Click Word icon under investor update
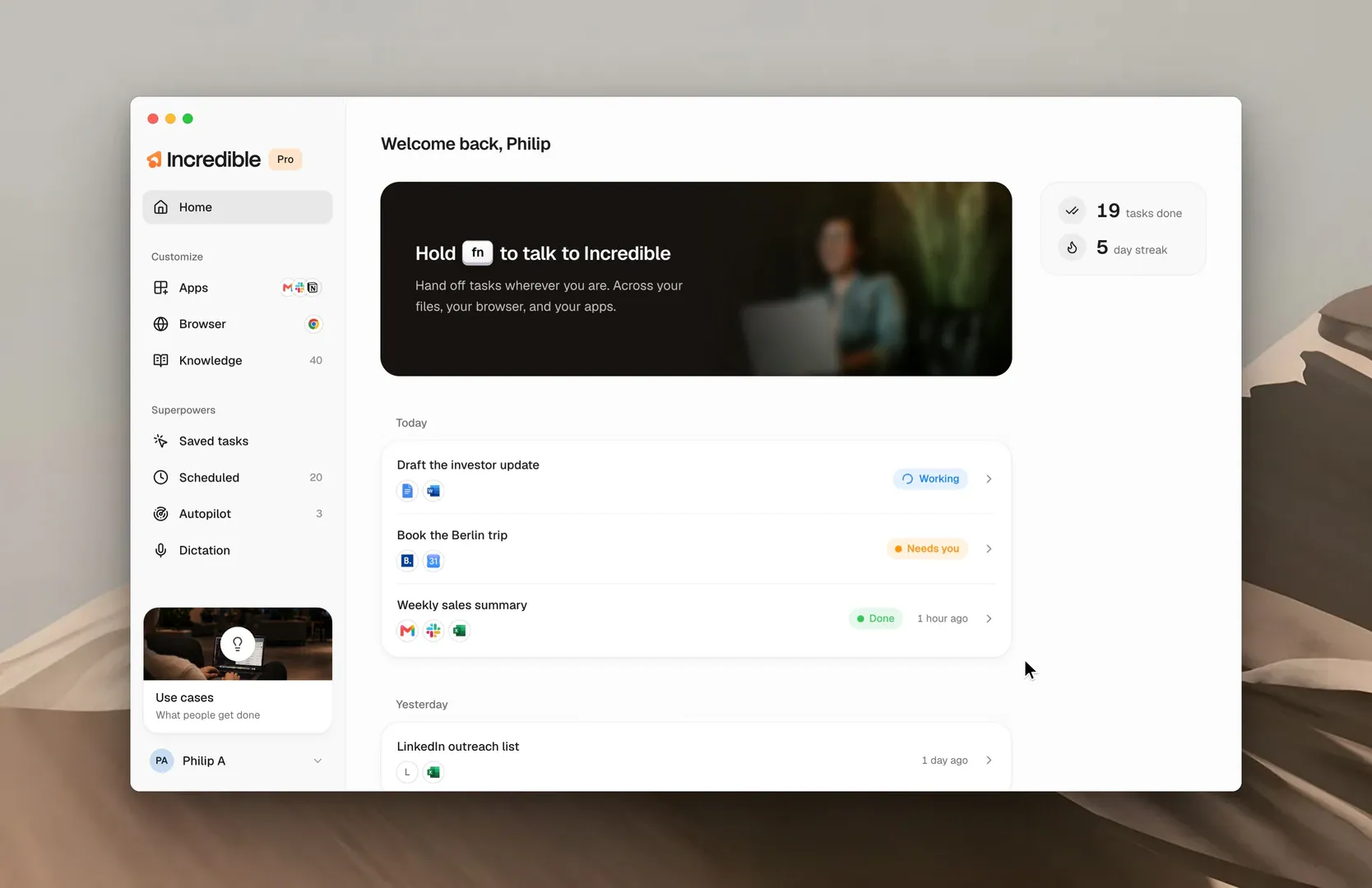The image size is (1372, 888). click(433, 491)
